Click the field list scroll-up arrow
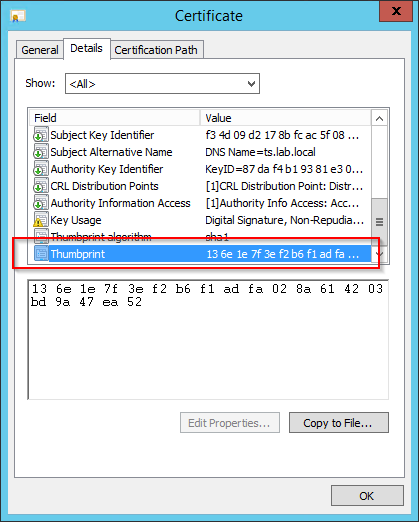This screenshot has height=522, width=419. [x=379, y=118]
